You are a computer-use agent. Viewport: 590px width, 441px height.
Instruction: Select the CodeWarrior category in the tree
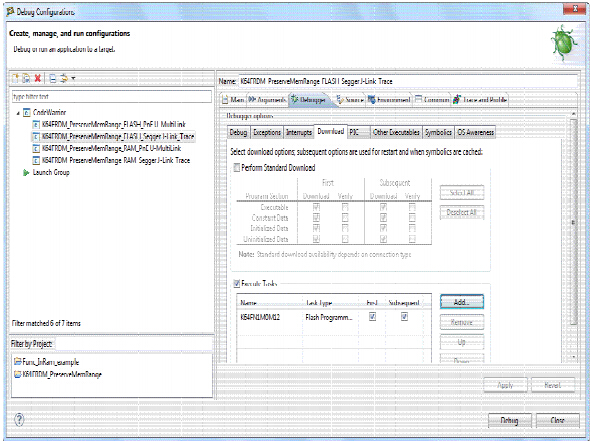point(49,112)
